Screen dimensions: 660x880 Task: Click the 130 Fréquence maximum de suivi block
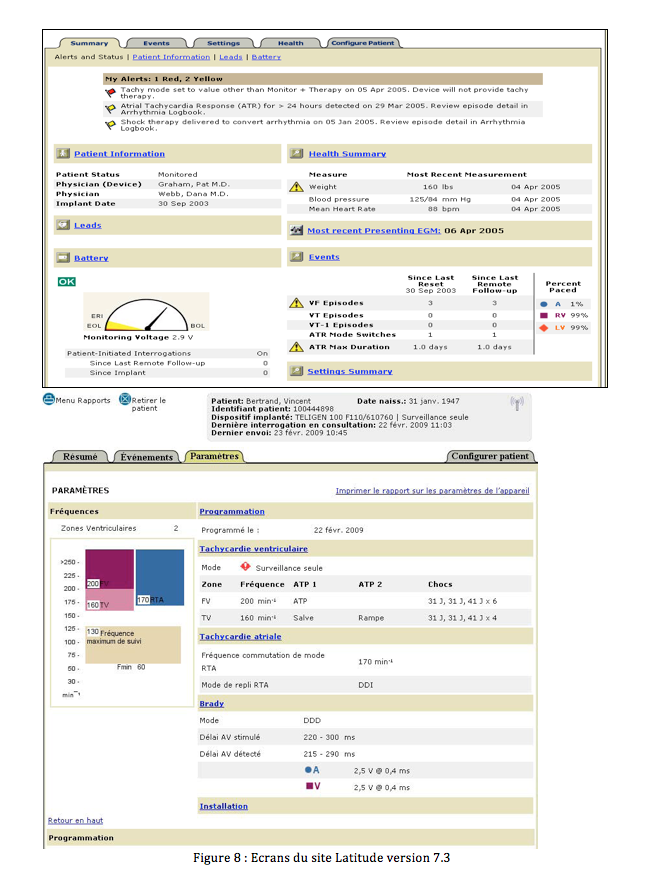pyautogui.click(x=133, y=645)
